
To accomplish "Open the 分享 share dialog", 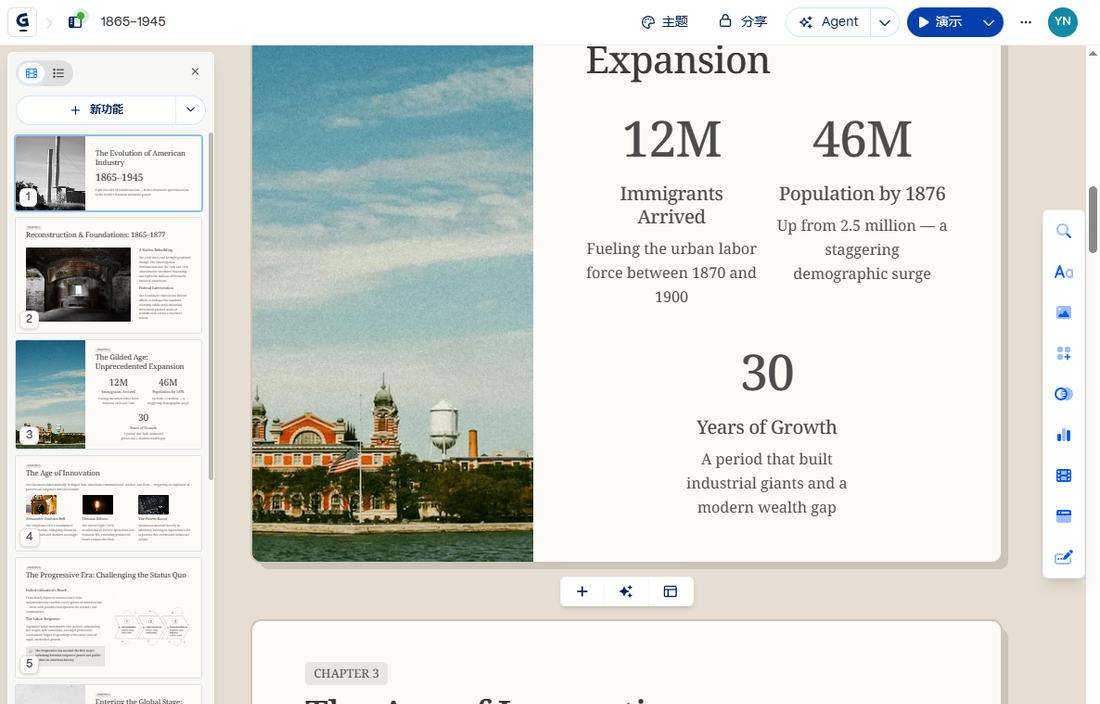I will click(744, 22).
